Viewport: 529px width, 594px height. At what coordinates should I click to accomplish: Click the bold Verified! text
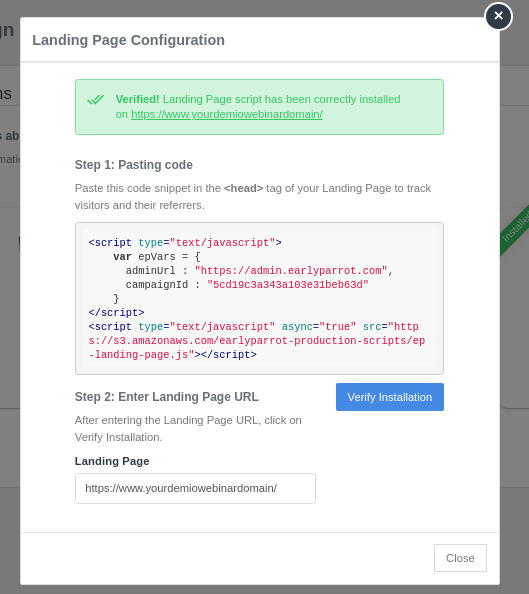coord(138,99)
